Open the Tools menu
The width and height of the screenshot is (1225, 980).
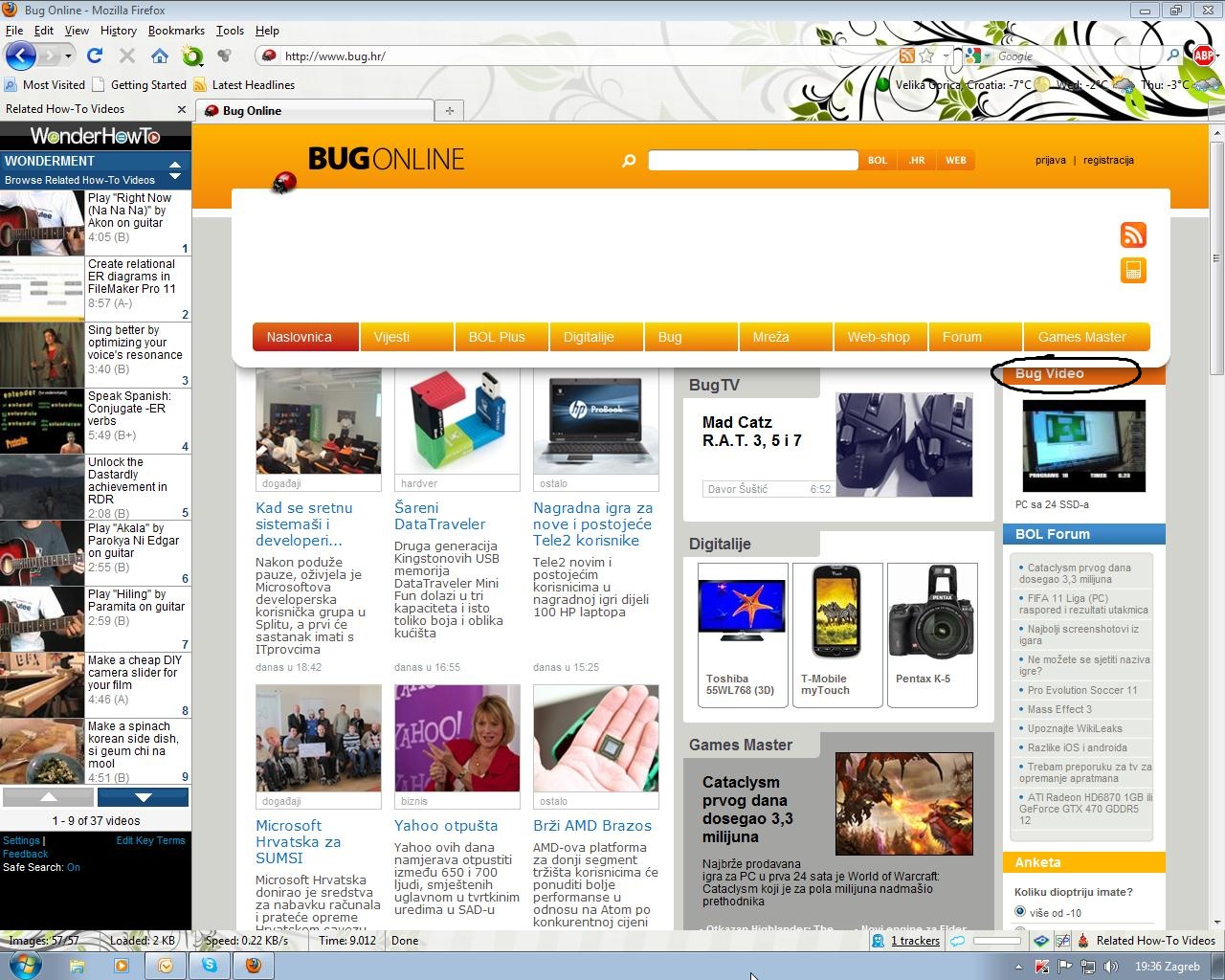230,31
